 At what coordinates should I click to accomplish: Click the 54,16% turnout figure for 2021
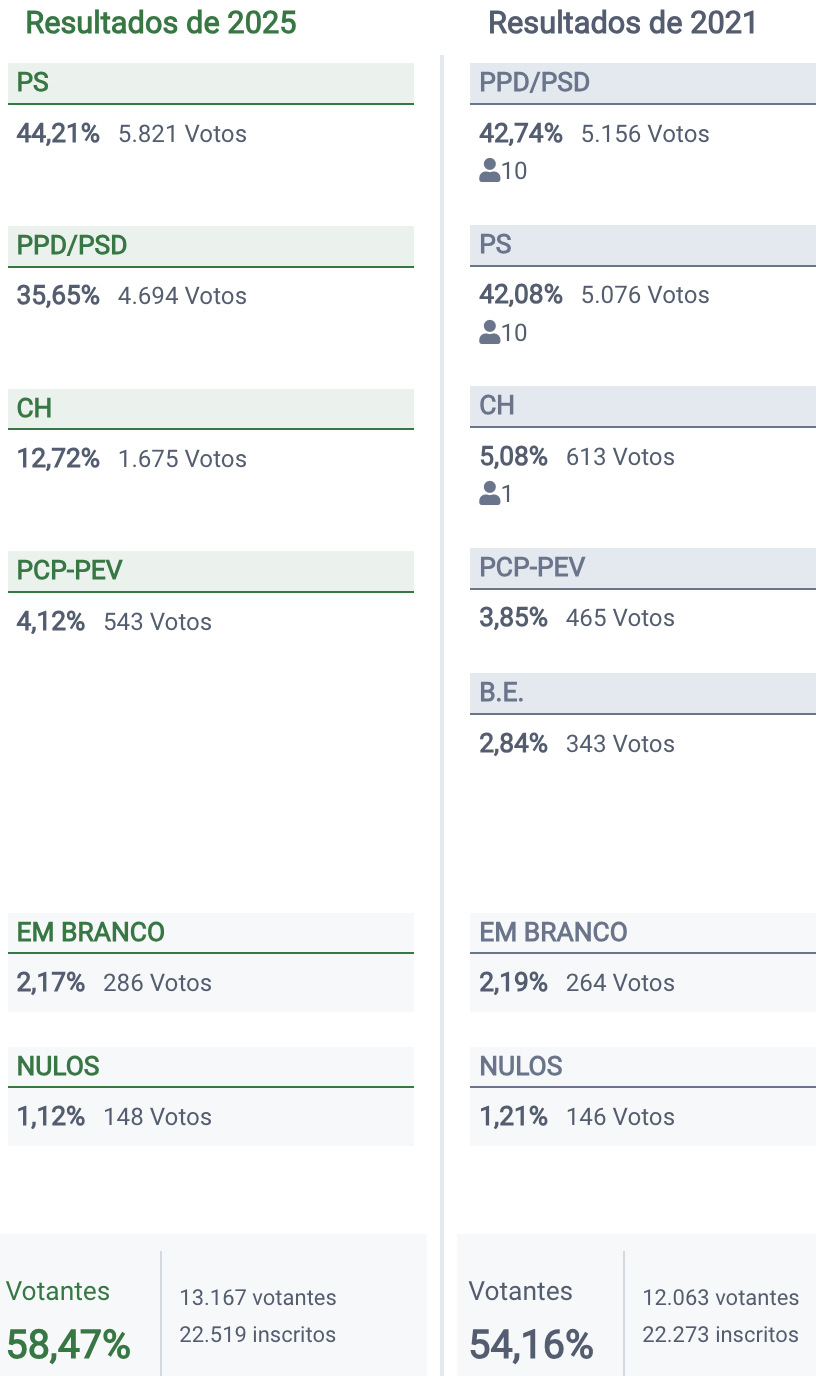(531, 1344)
